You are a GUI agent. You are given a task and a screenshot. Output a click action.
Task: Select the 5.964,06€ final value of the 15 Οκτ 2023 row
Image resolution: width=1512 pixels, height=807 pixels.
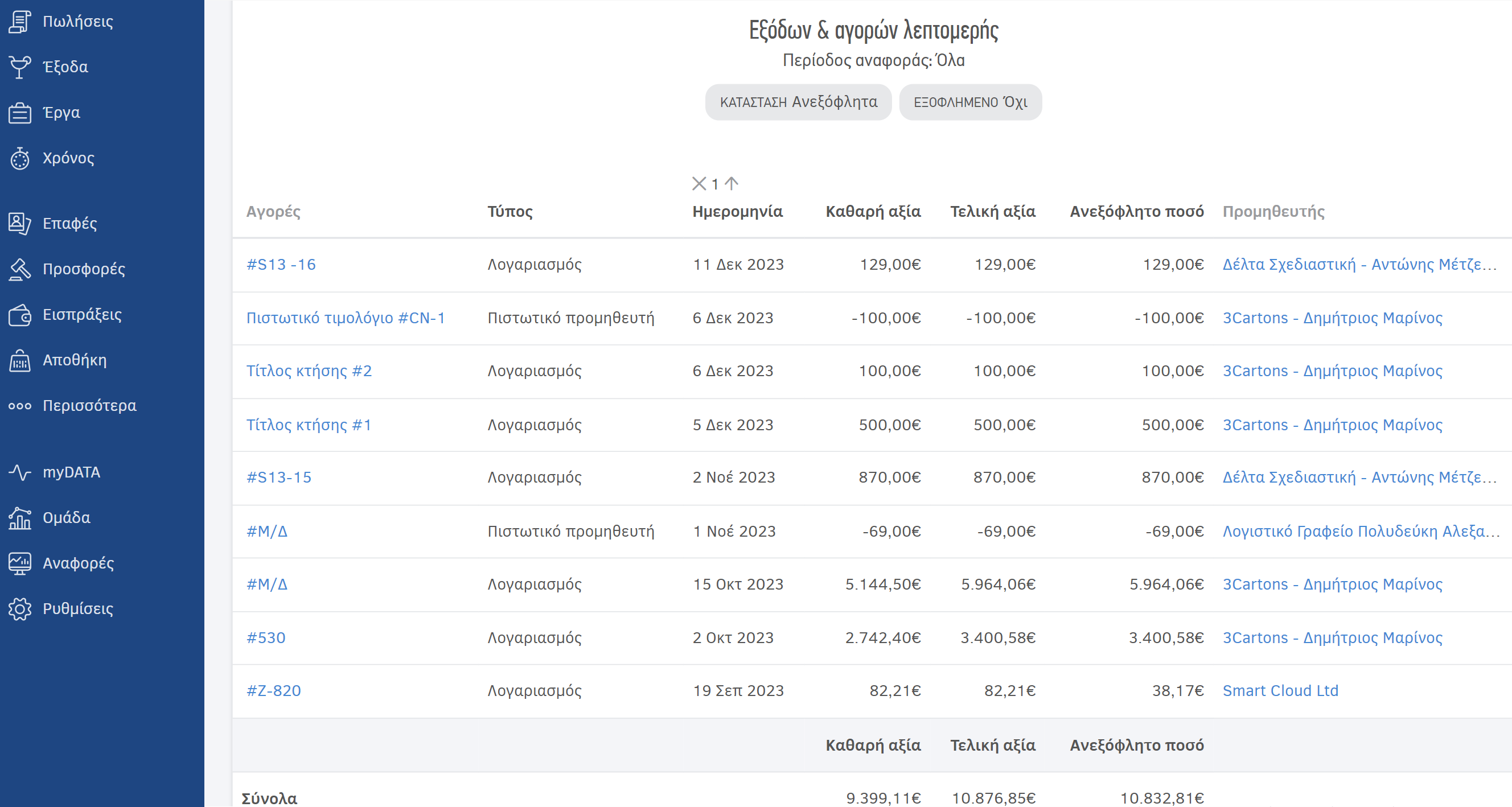[998, 584]
